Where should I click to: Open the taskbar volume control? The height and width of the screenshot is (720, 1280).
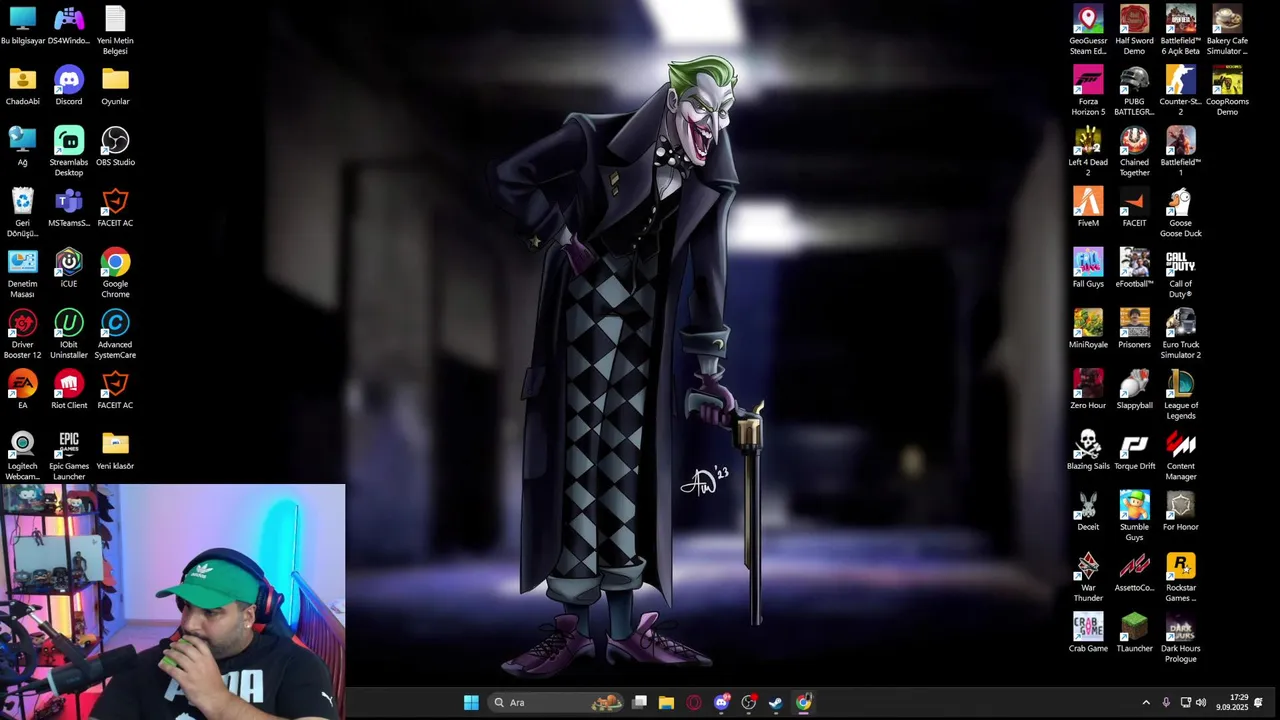[1201, 702]
